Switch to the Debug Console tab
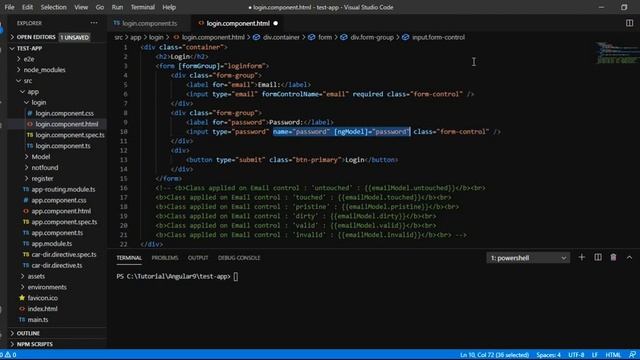The image size is (640, 360). pyautogui.click(x=239, y=258)
